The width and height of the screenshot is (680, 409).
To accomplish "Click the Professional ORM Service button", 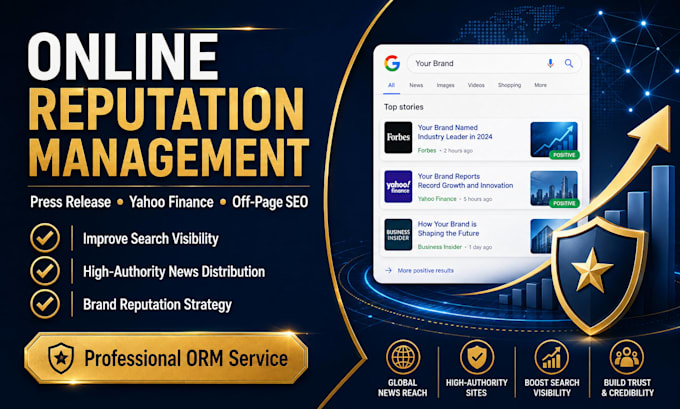I will (x=166, y=358).
